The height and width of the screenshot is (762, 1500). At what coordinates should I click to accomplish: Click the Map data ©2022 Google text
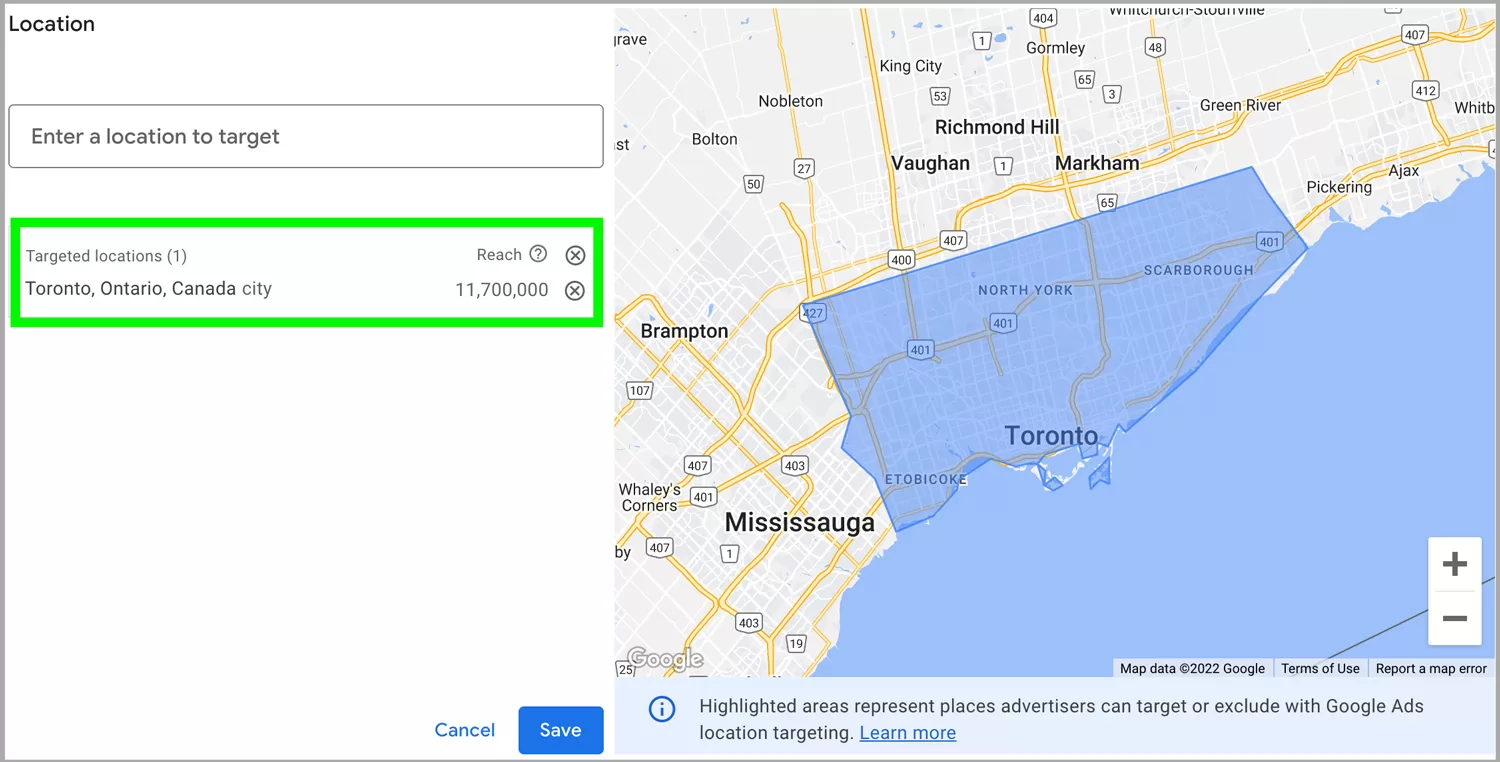1192,668
